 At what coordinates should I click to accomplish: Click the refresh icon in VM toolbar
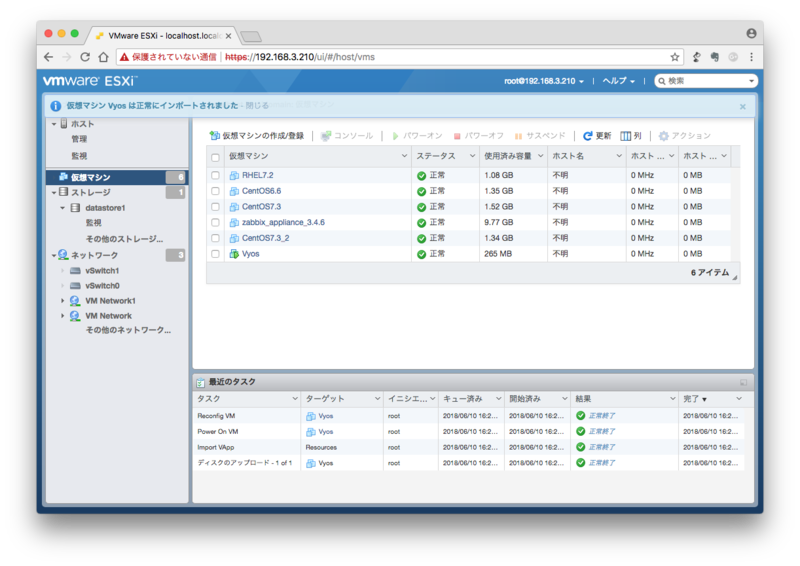coord(588,136)
